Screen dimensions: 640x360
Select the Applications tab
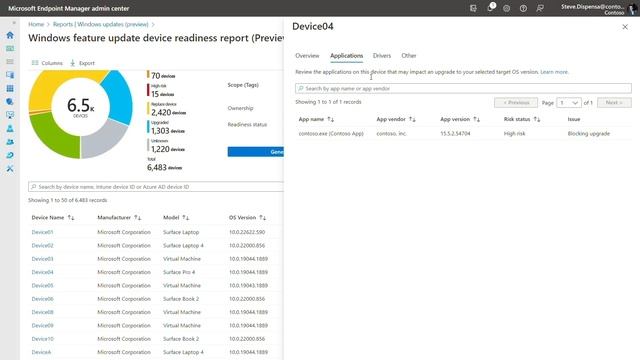point(347,56)
